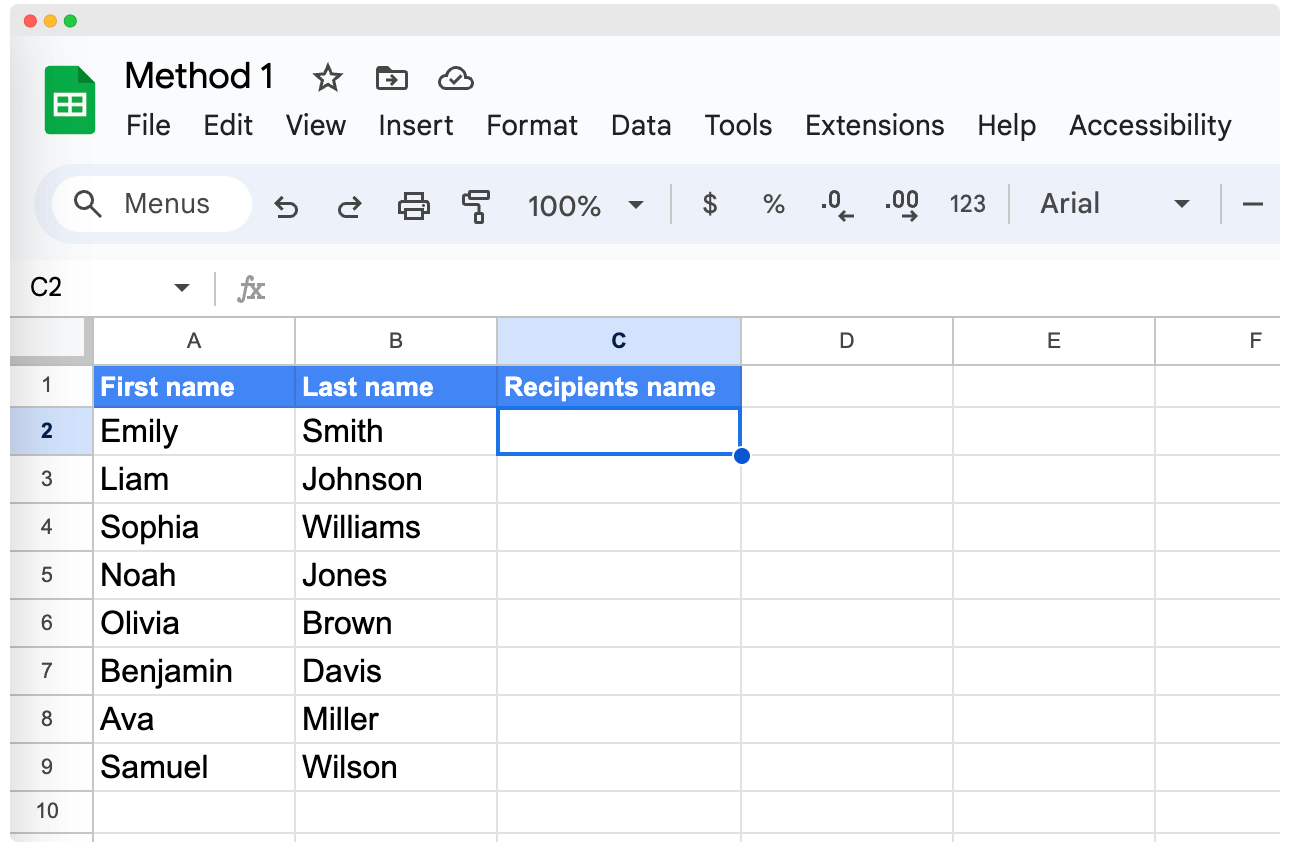Open the Help menu
The image size is (1290, 846).
point(1006,125)
